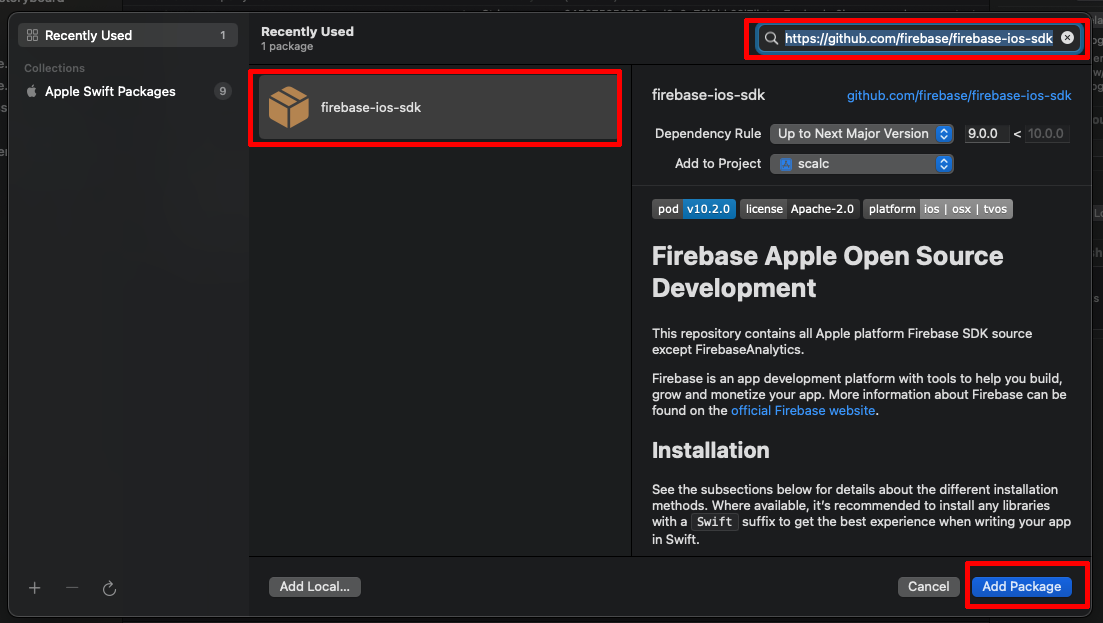Click the pod v10.2.0 badge
This screenshot has width=1103, height=623.
click(x=694, y=209)
